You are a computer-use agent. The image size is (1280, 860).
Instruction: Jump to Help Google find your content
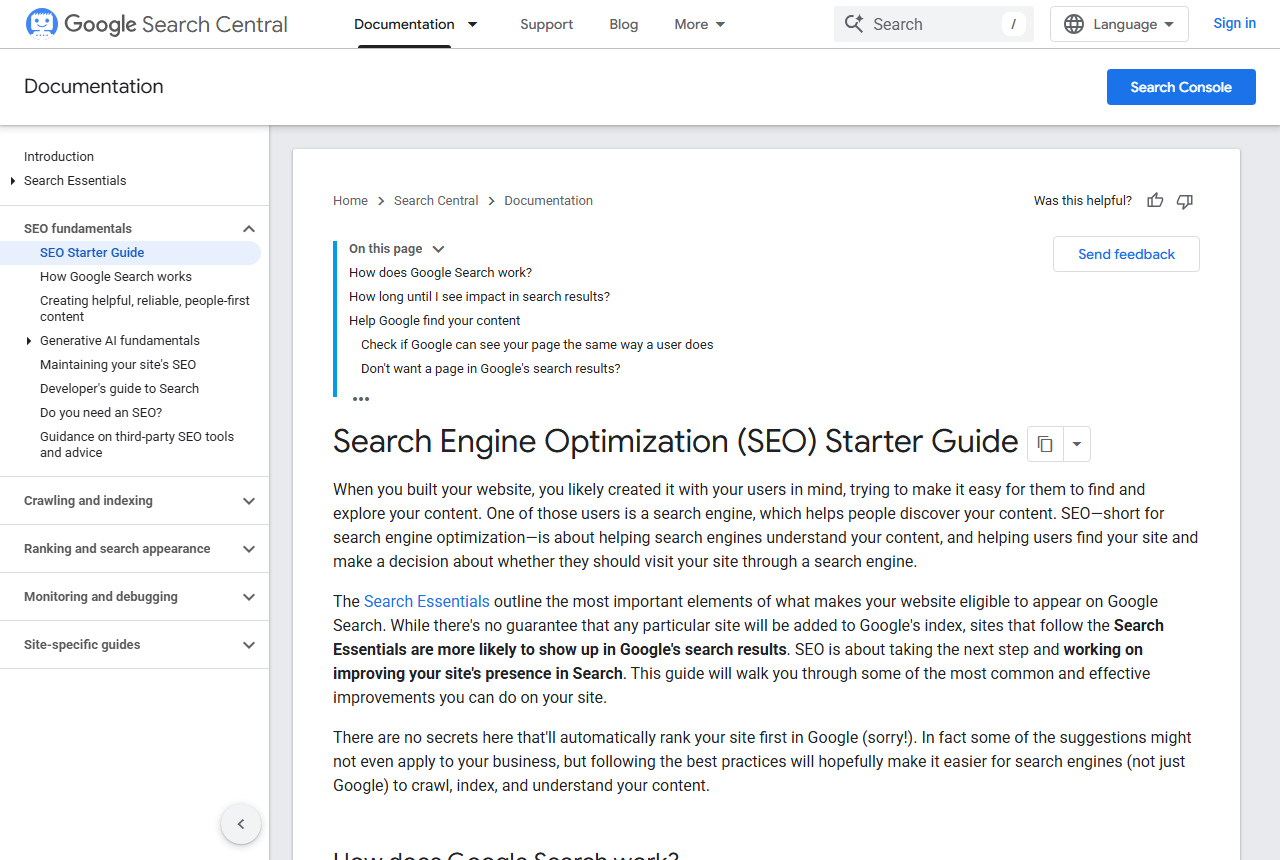click(x=435, y=321)
